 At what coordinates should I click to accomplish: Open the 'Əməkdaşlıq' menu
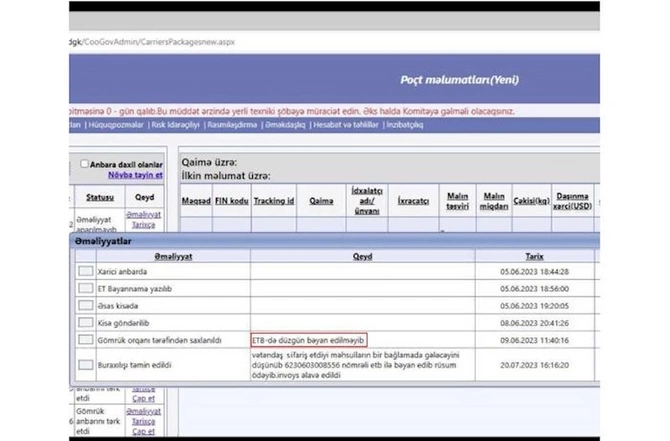(x=285, y=125)
